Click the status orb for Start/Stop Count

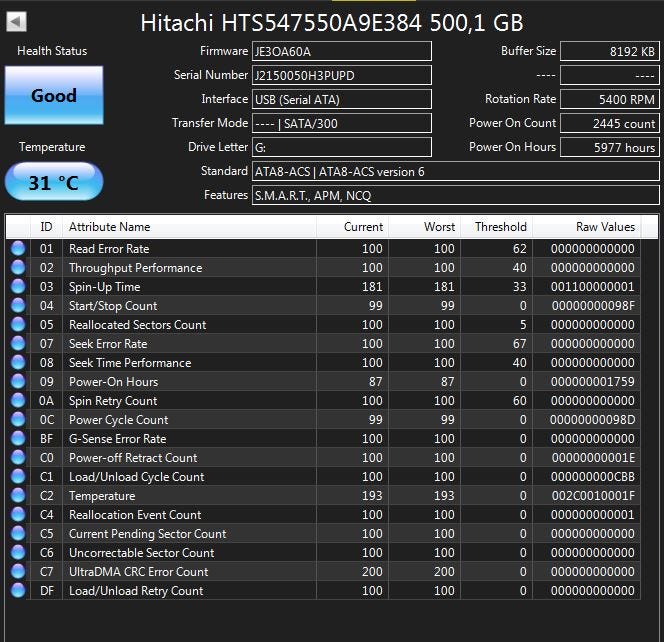click(18, 305)
